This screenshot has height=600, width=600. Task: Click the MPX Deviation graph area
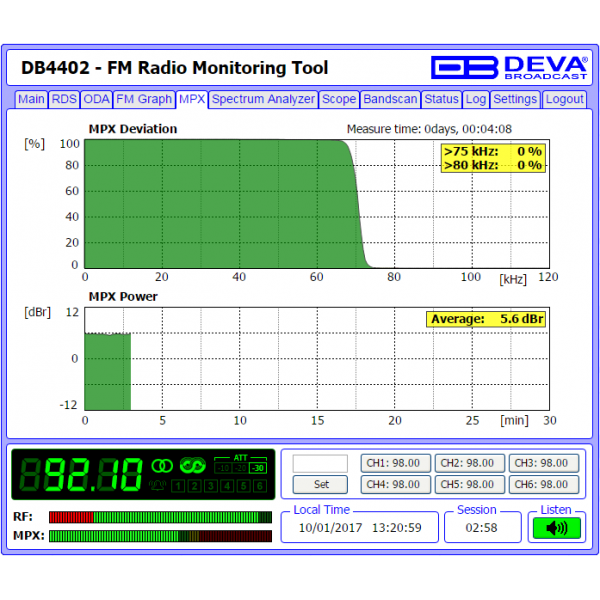click(x=317, y=204)
